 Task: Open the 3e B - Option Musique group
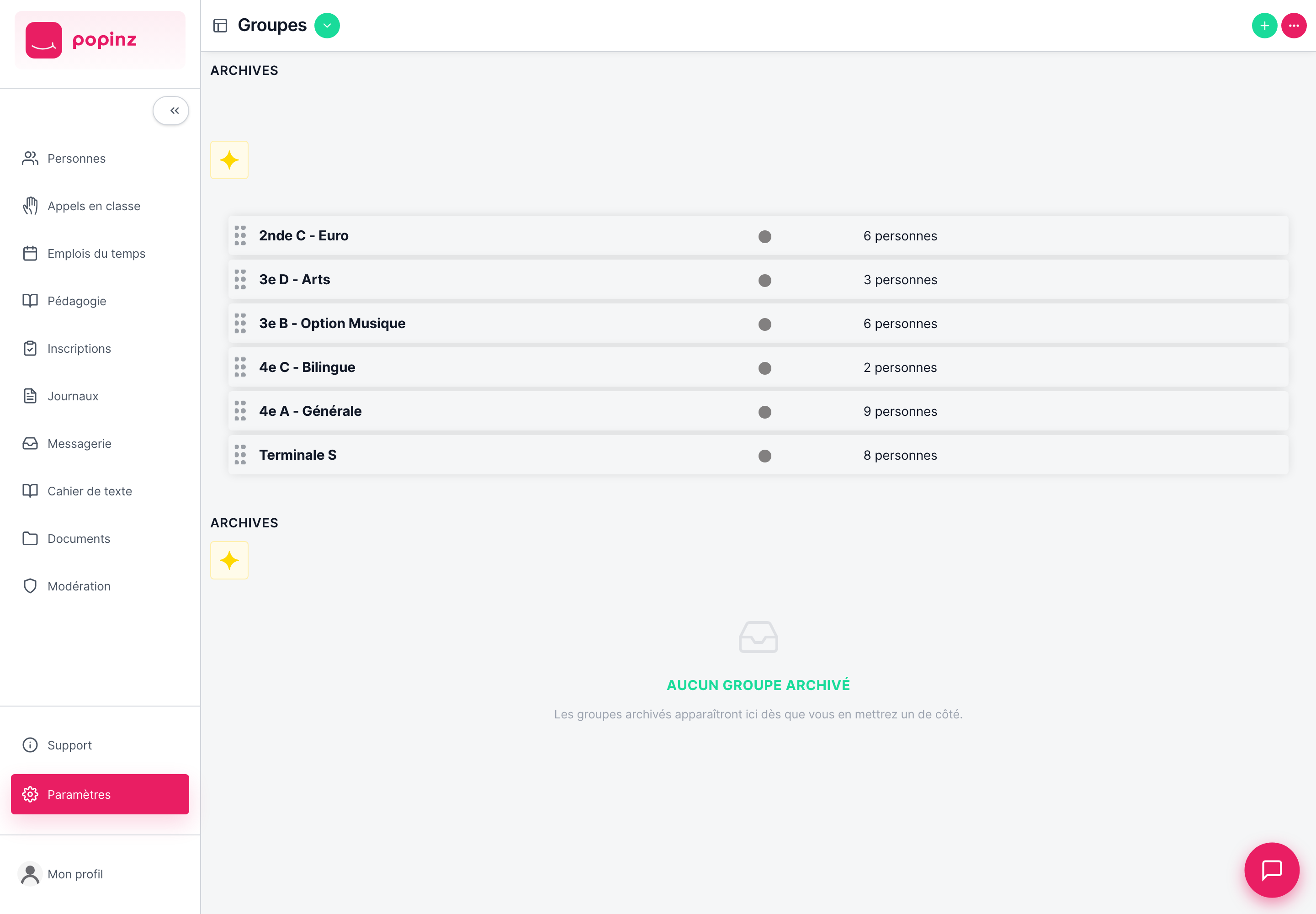point(758,324)
